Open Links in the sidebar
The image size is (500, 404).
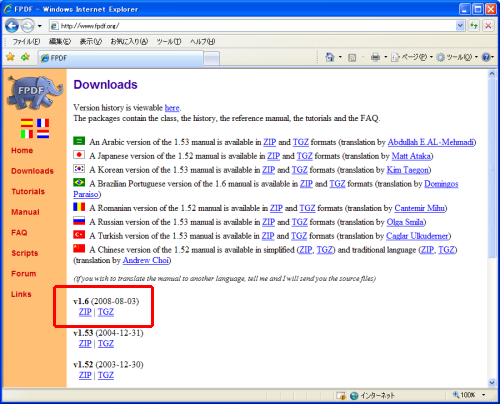(x=21, y=294)
